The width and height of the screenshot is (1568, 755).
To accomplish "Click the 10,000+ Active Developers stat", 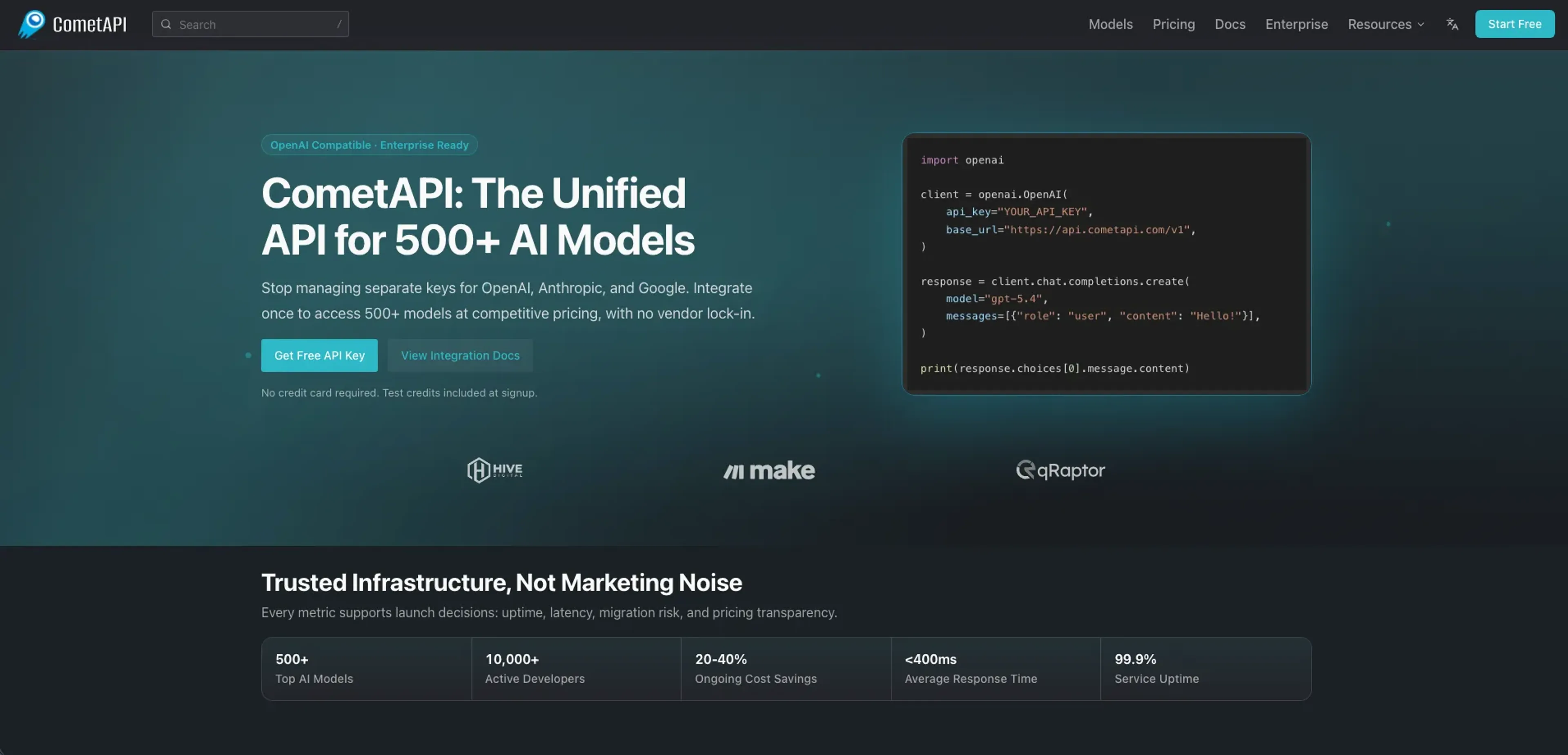I will [x=576, y=668].
